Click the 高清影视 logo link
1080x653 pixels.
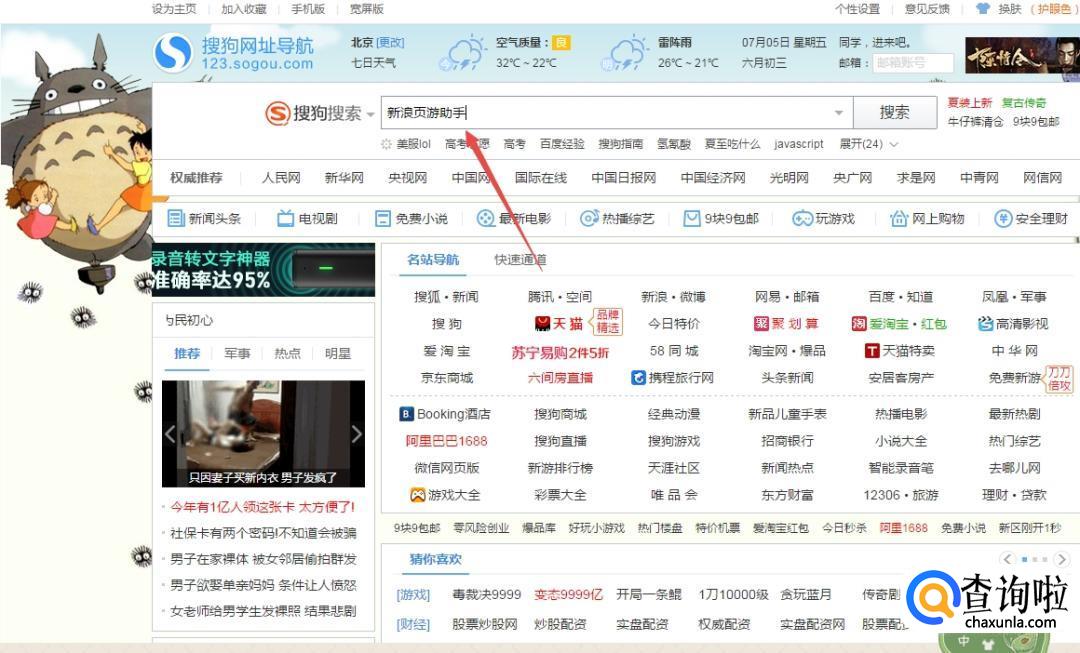(1012, 324)
